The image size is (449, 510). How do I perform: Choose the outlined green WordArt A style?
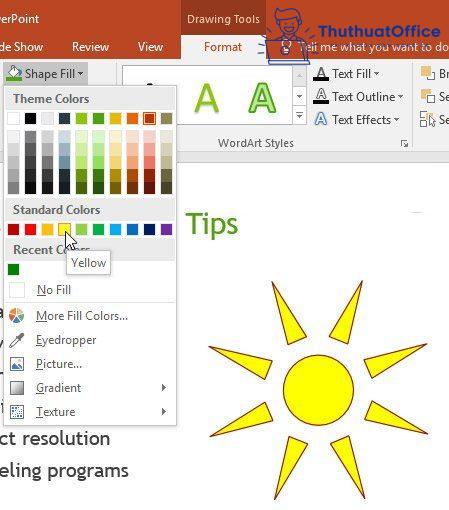tap(262, 98)
